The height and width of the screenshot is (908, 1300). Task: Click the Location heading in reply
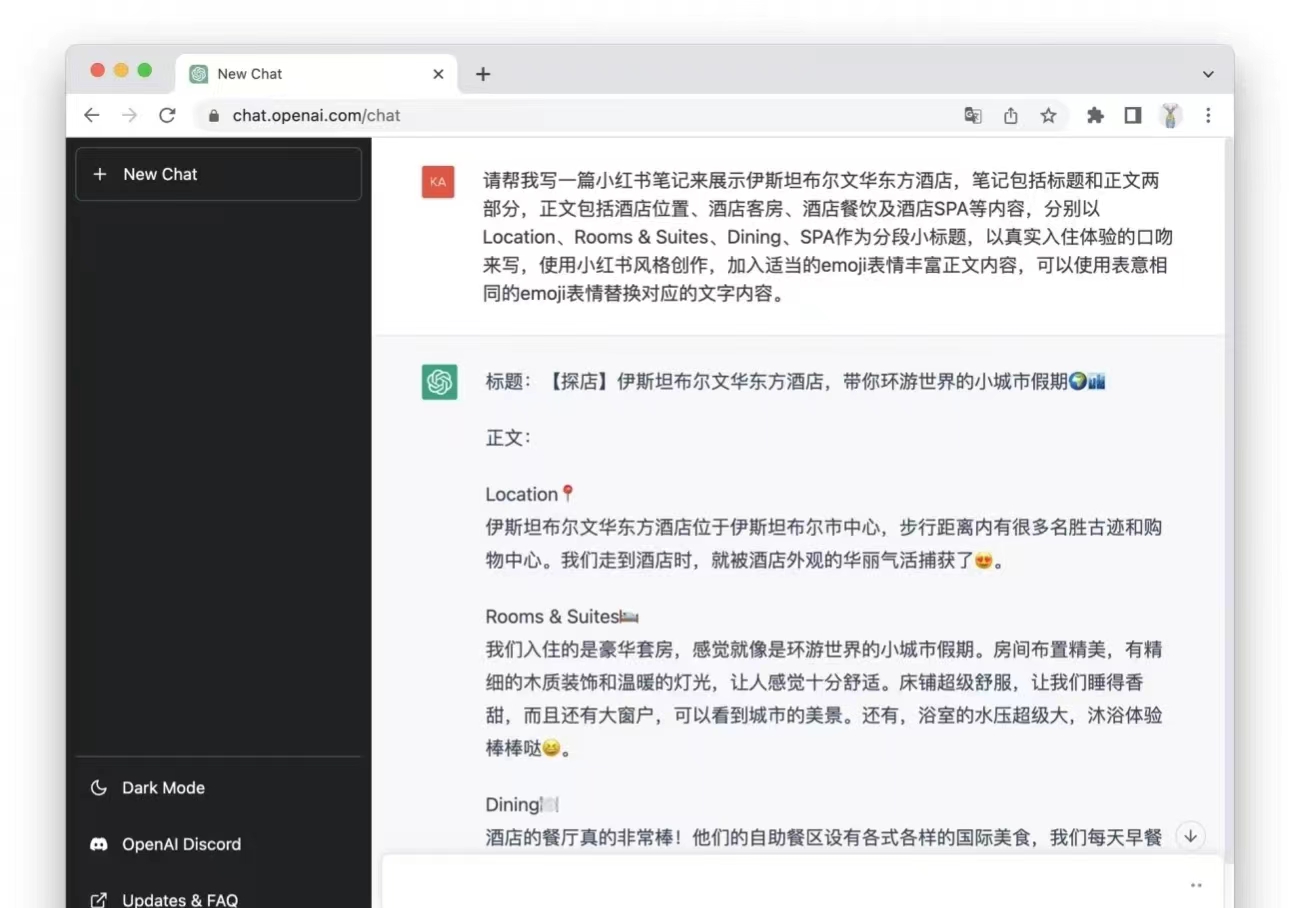click(x=530, y=494)
